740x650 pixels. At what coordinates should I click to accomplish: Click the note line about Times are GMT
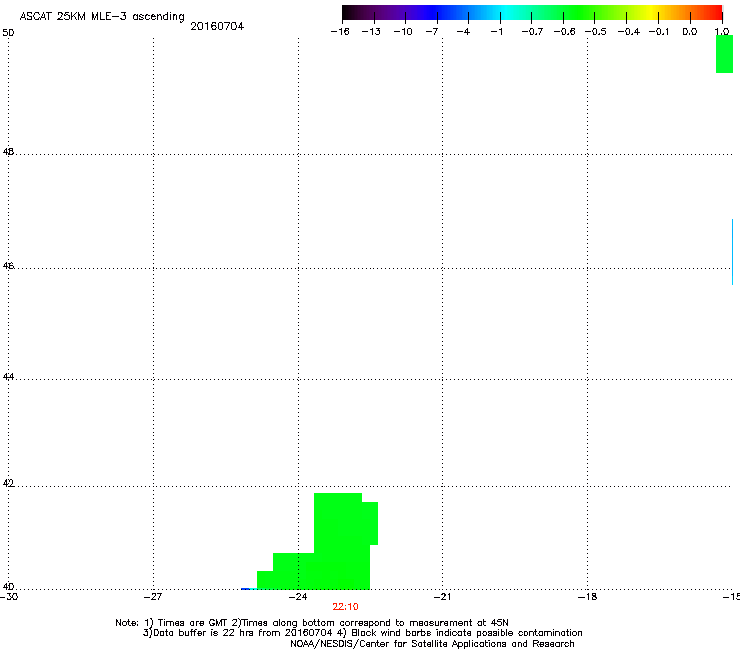pos(312,623)
